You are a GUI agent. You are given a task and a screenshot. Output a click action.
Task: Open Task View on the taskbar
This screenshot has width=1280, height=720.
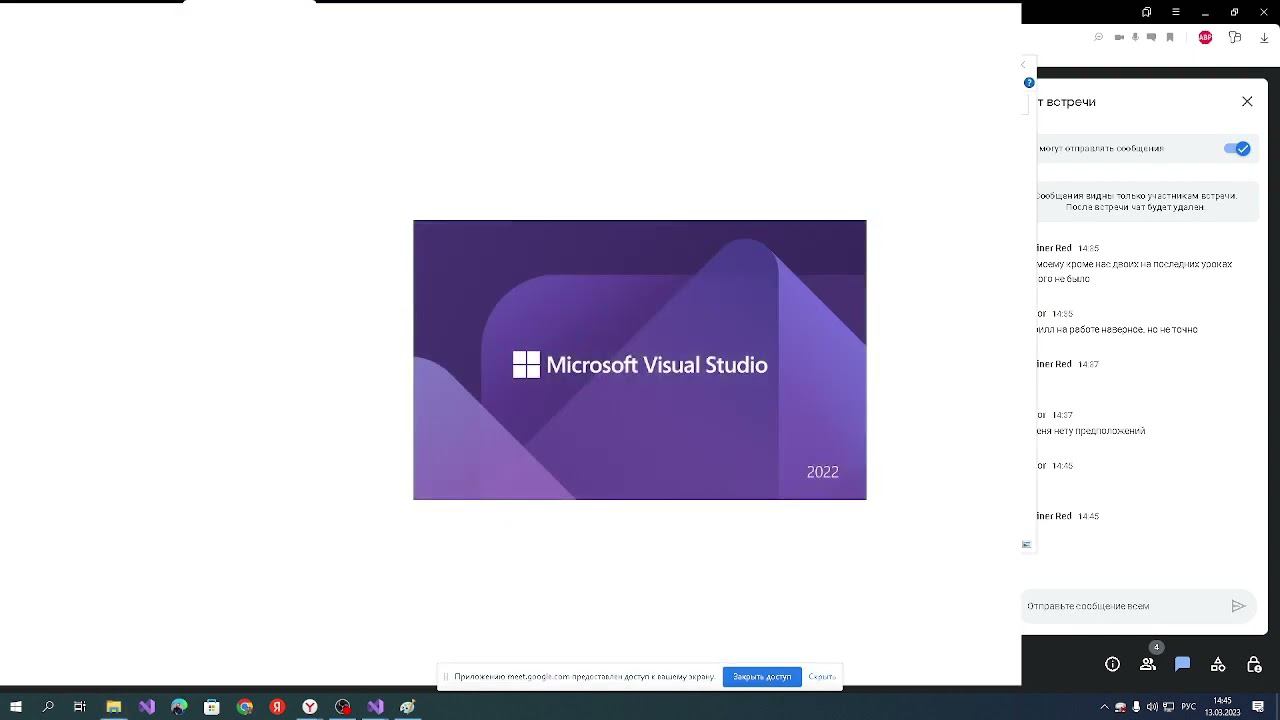(x=80, y=707)
